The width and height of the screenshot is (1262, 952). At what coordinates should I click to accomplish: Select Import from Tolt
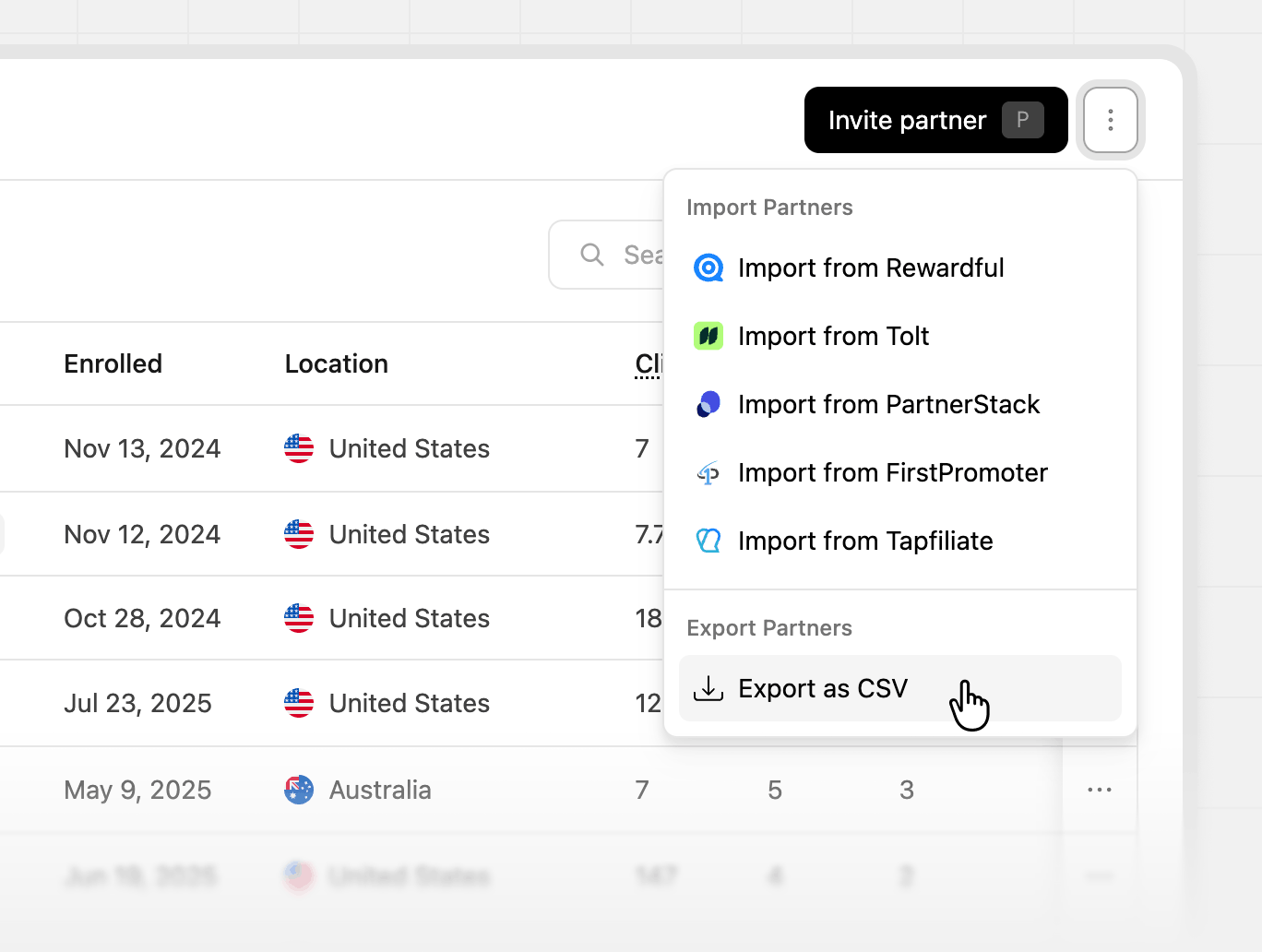click(900, 336)
